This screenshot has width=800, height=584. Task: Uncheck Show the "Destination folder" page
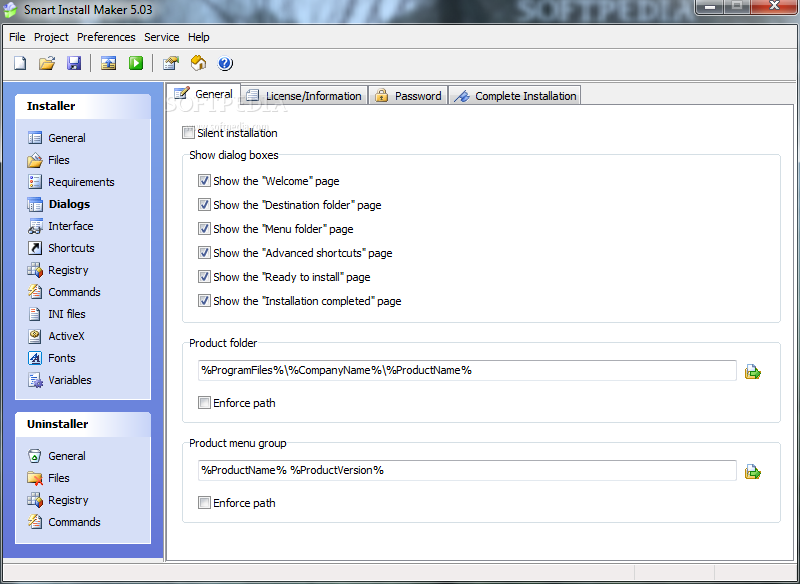tap(204, 205)
